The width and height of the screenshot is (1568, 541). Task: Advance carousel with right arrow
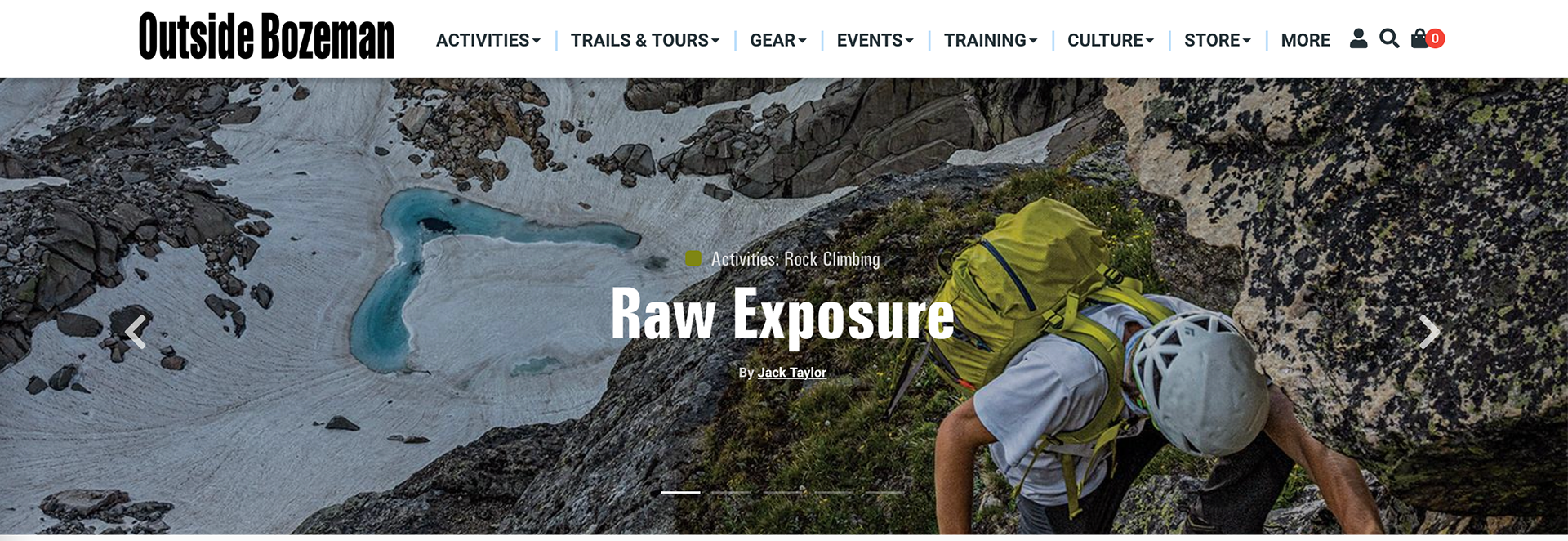(x=1429, y=332)
